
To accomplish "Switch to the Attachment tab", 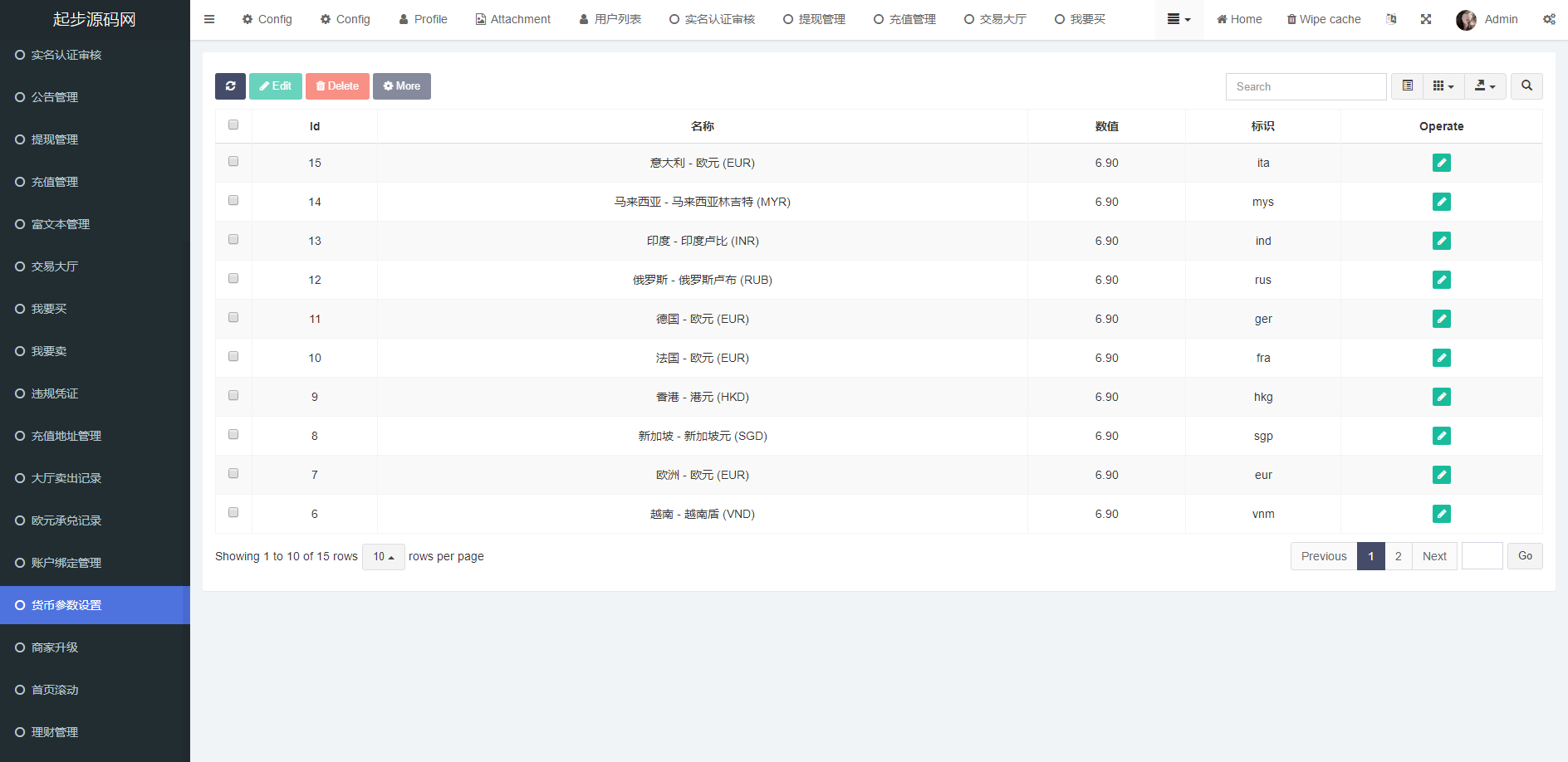I will (513, 19).
